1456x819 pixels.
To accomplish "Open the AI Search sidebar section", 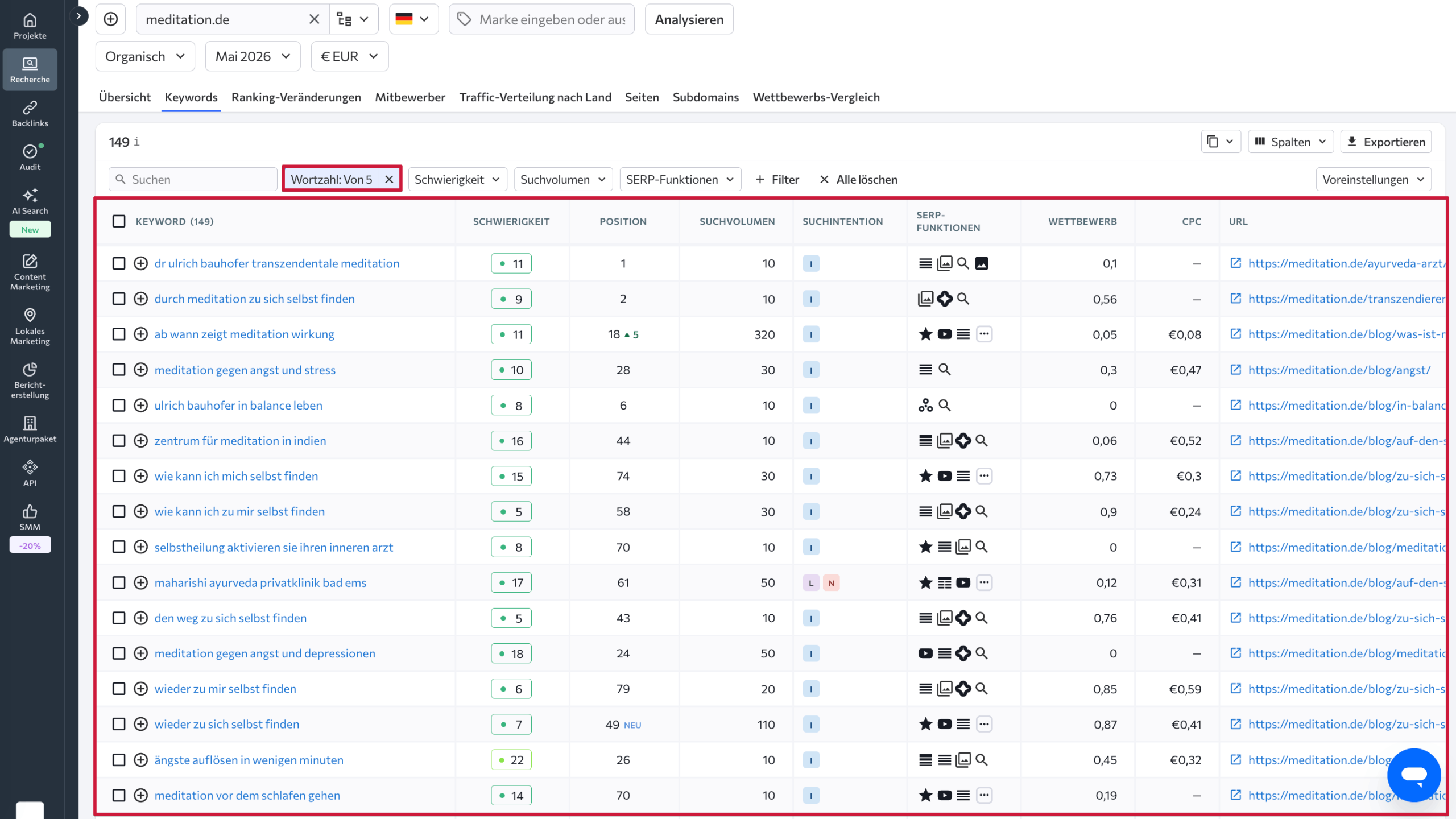I will coord(30,202).
